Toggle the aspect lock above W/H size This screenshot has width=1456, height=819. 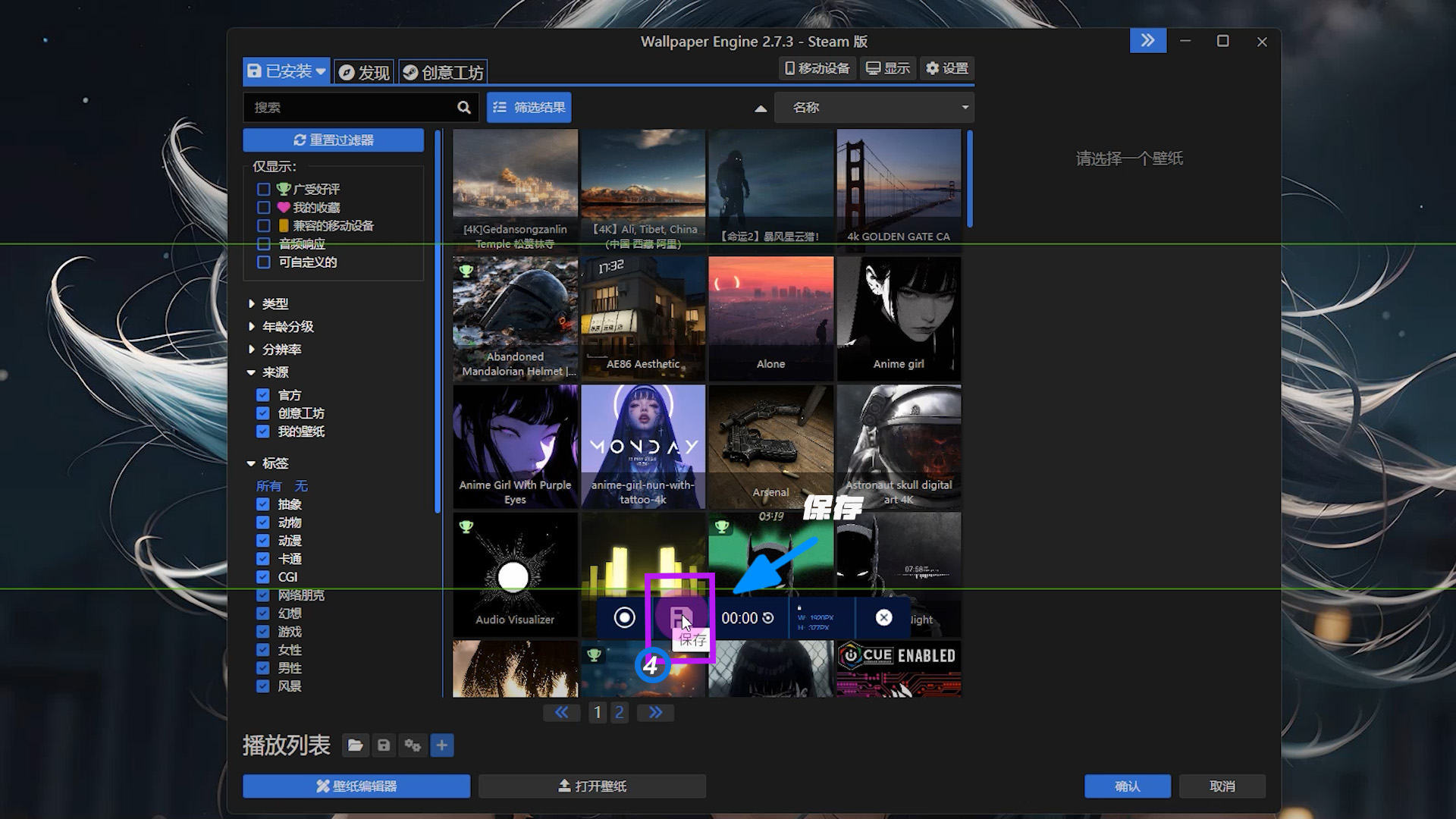pos(799,607)
